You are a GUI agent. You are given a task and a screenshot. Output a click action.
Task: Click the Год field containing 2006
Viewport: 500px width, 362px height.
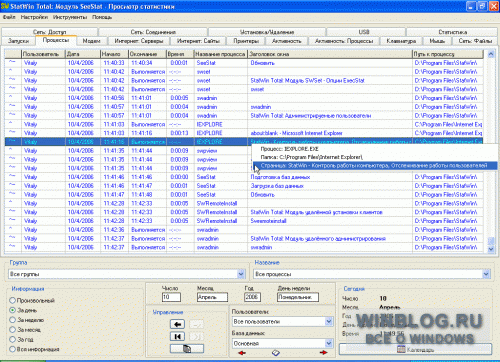point(252,297)
